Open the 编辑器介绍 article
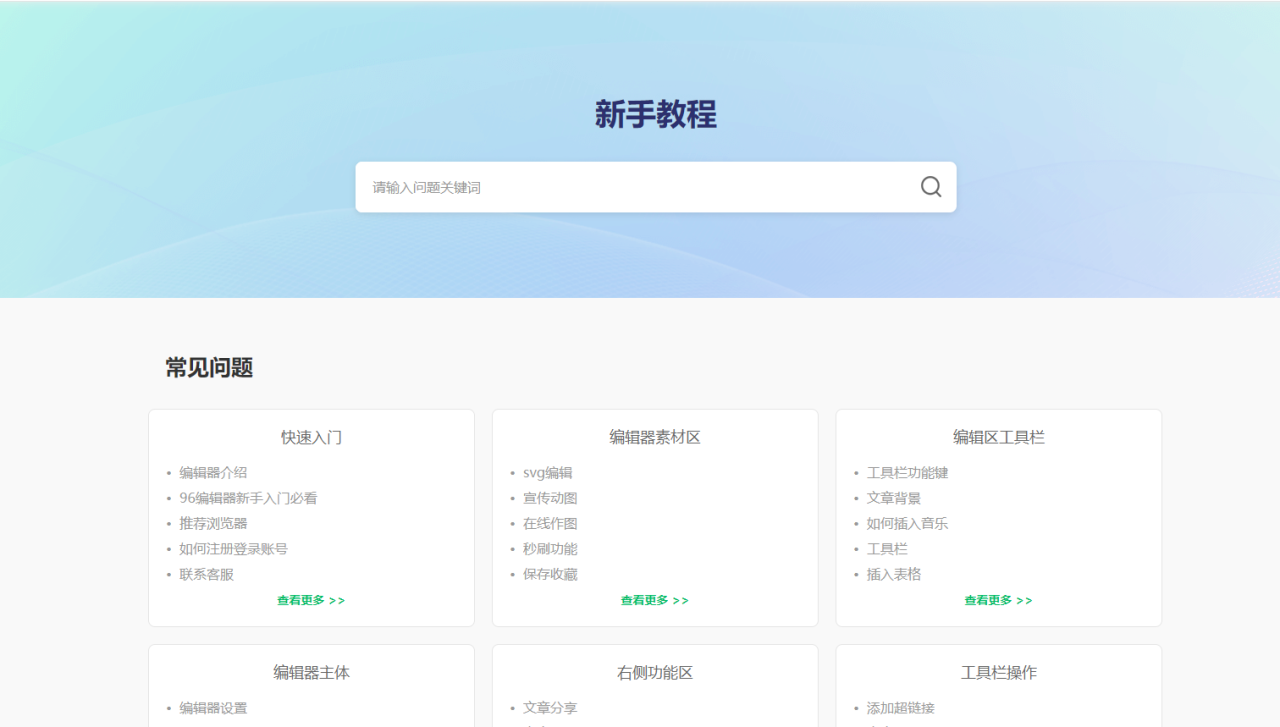 213,473
